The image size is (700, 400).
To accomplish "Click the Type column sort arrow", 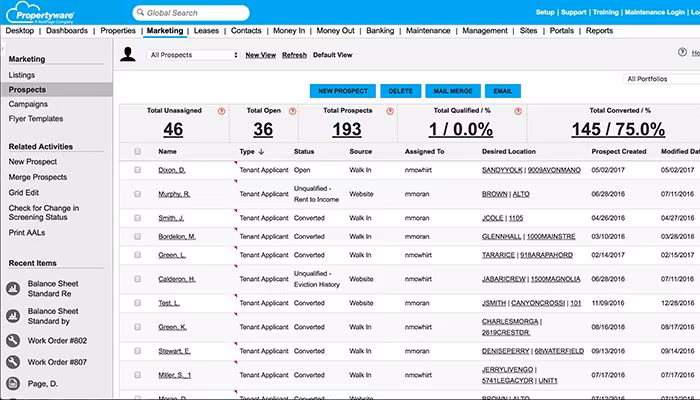I will click(262, 152).
